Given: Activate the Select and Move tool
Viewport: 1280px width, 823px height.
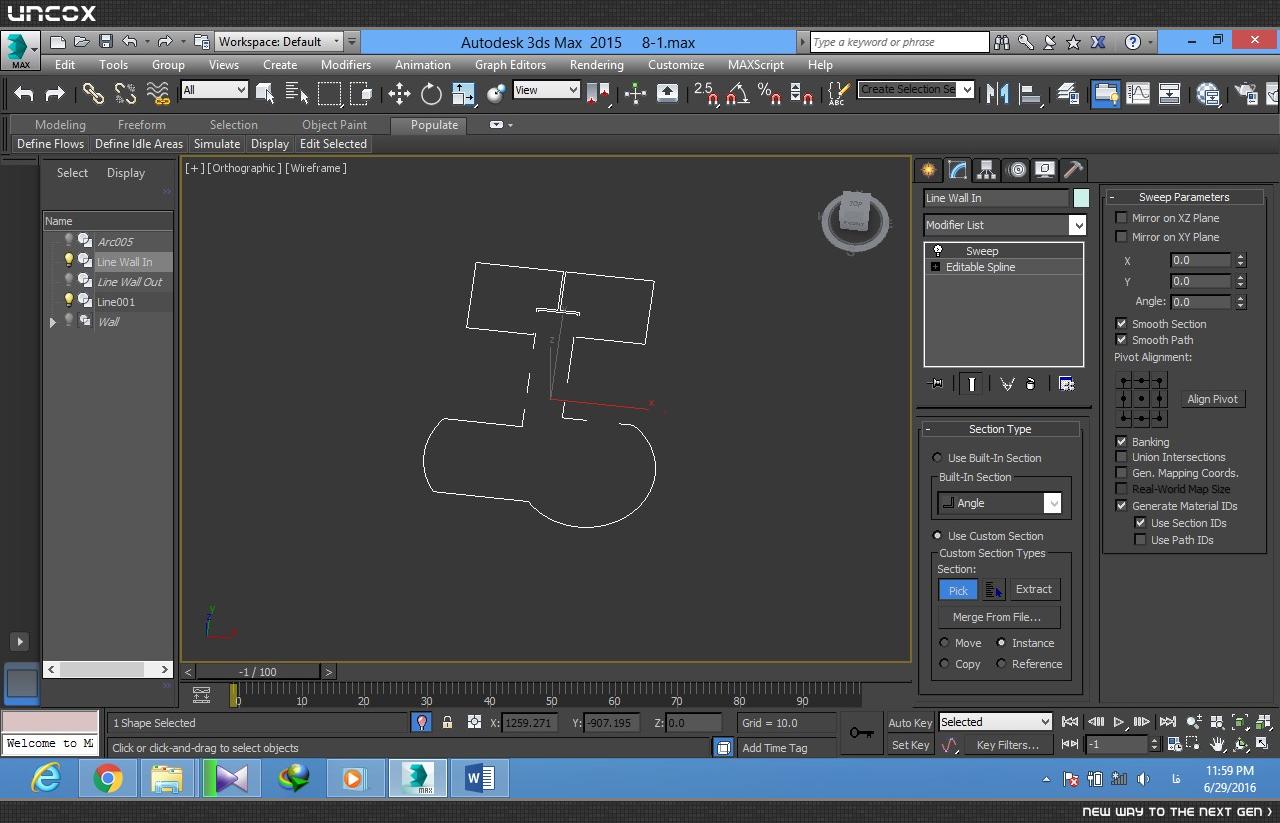Looking at the screenshot, I should click(399, 93).
